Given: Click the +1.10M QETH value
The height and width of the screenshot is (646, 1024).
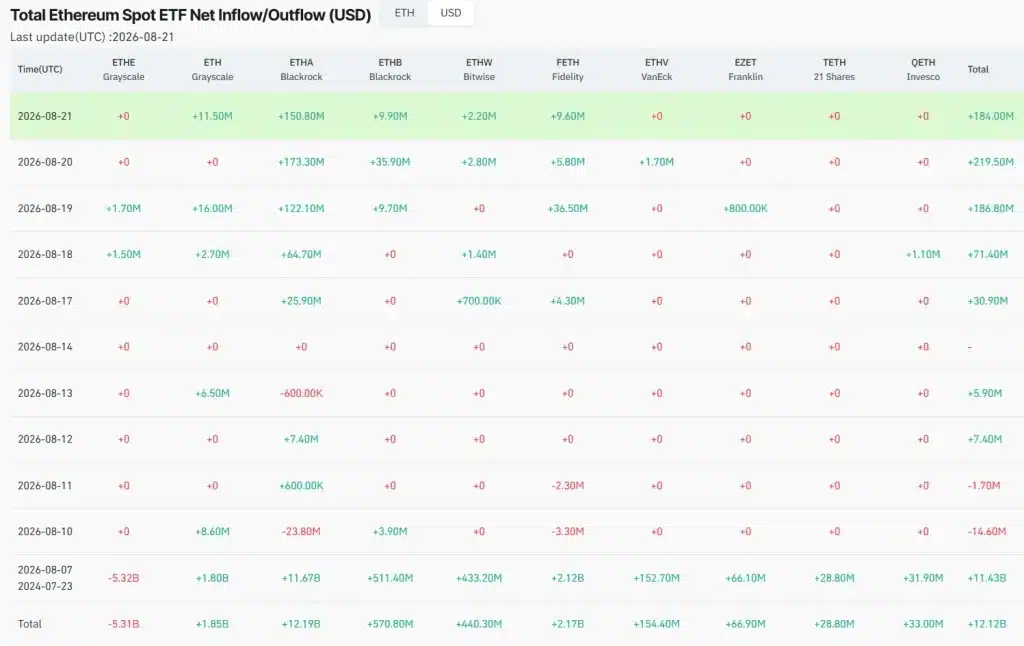Looking at the screenshot, I should pos(923,254).
